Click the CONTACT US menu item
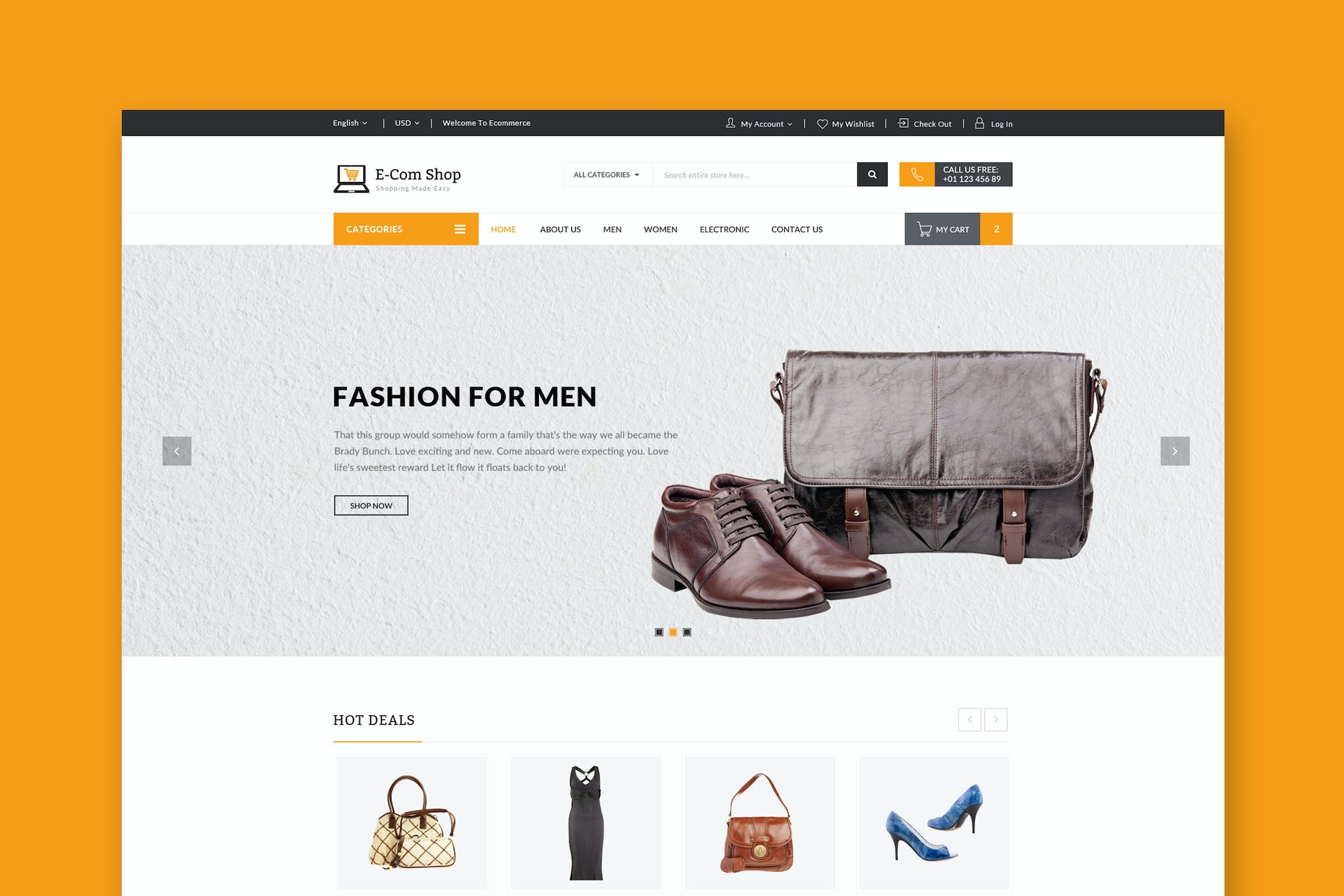1344x896 pixels. point(797,229)
